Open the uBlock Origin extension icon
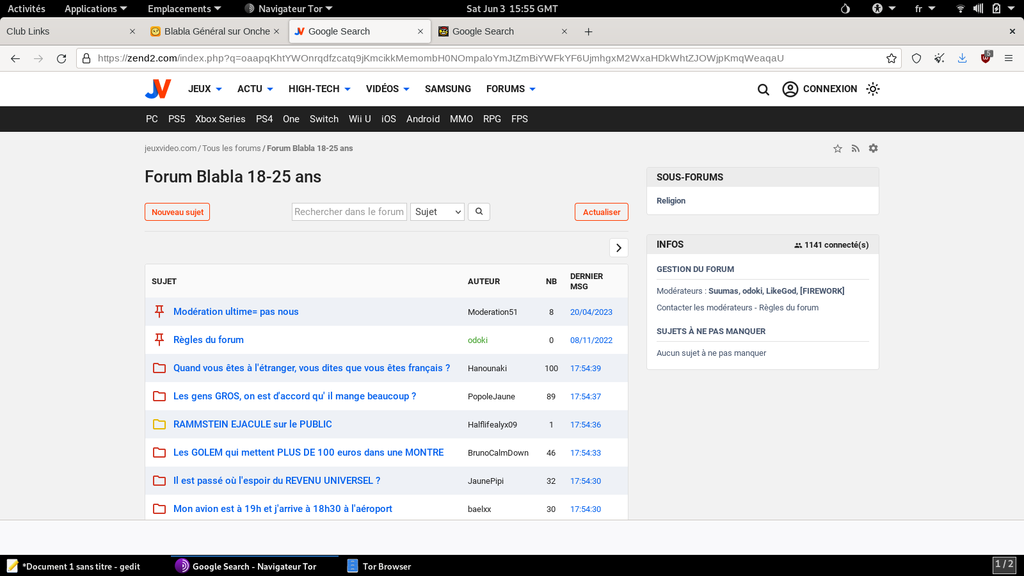 [x=986, y=58]
